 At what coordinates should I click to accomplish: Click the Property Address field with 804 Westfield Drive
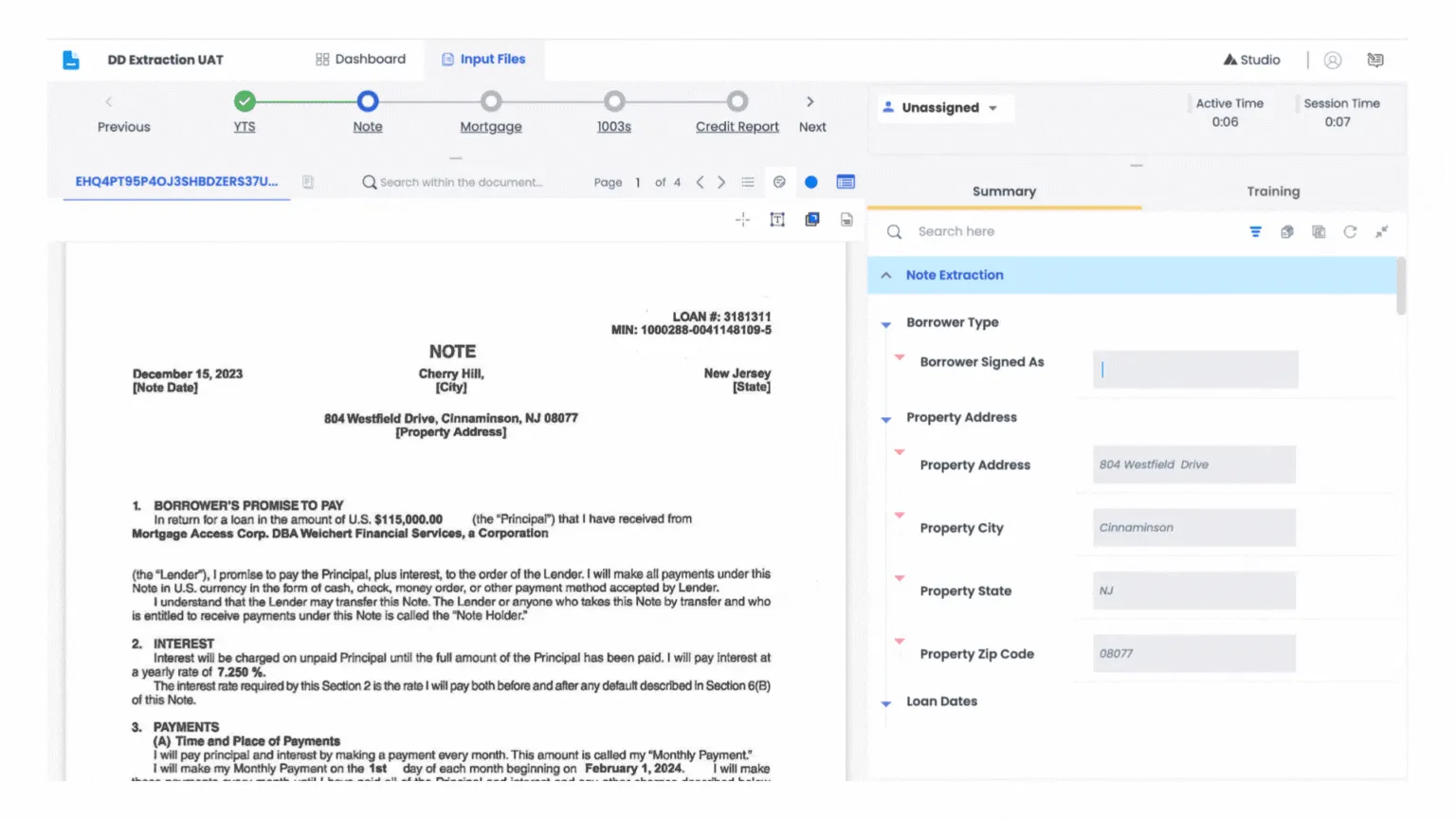tap(1194, 464)
